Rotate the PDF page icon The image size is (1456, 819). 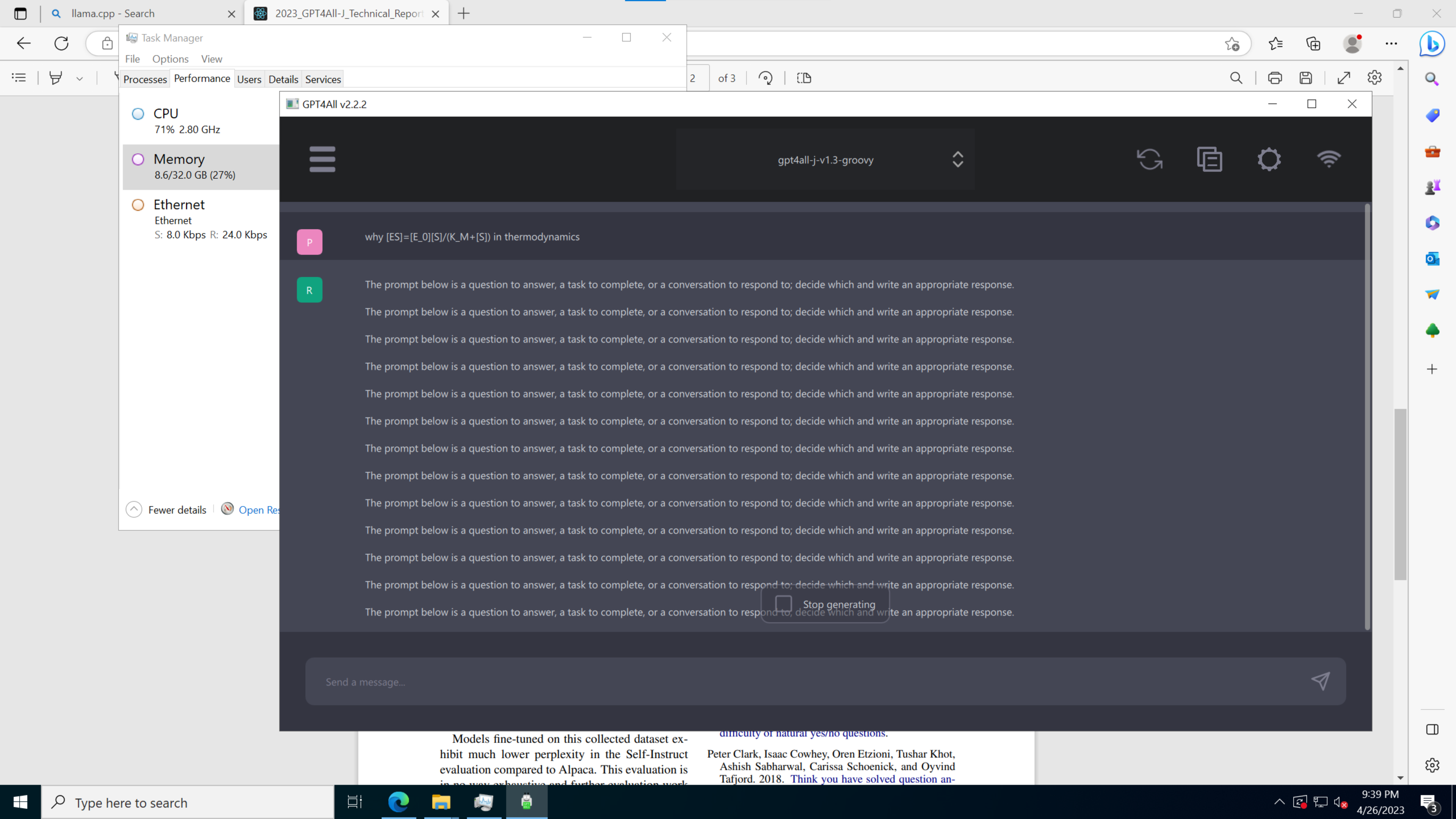pyautogui.click(x=765, y=78)
